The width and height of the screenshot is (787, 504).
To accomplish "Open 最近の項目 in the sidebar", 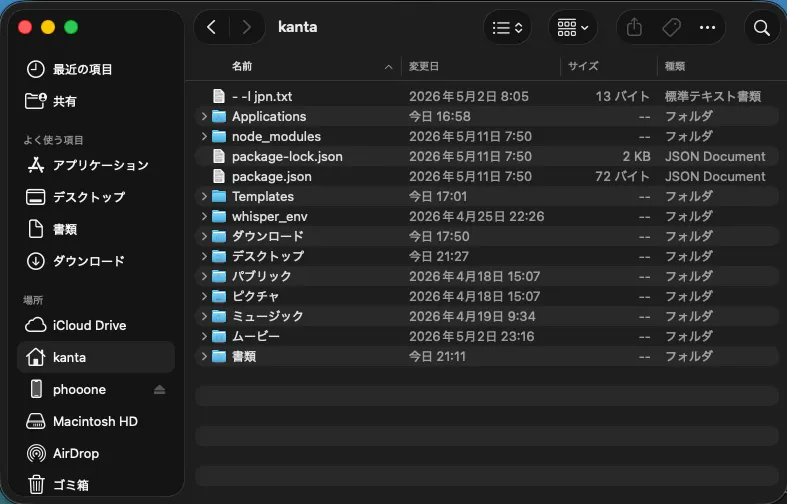I will click(x=96, y=69).
